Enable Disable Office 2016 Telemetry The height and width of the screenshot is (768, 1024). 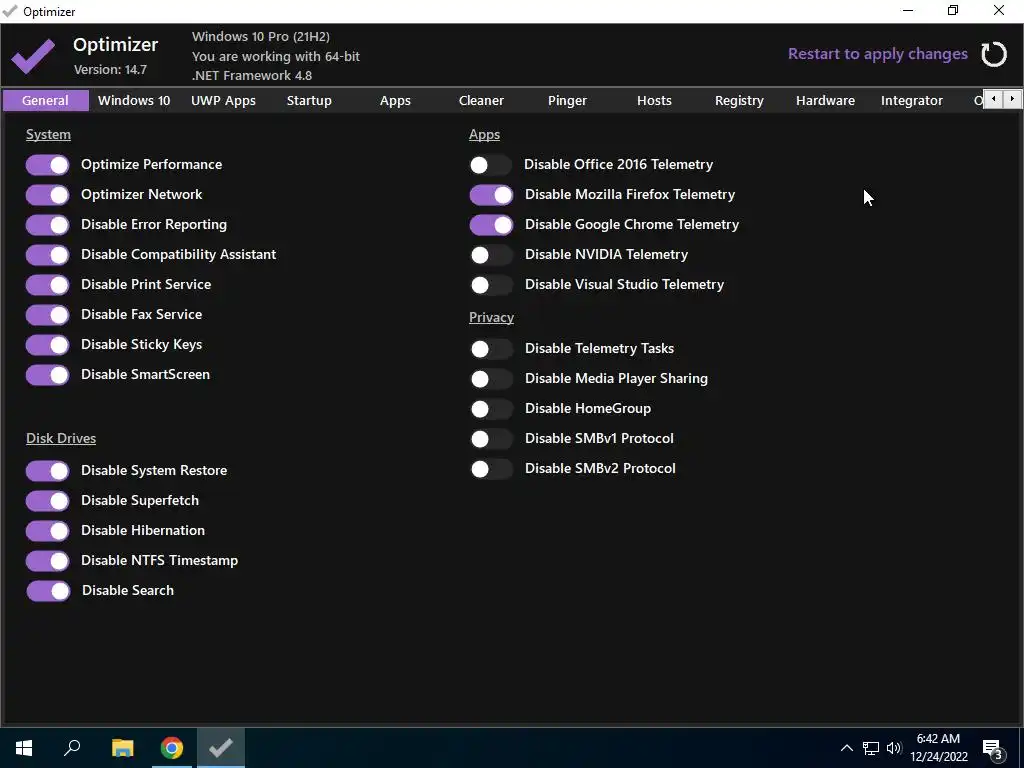click(490, 165)
